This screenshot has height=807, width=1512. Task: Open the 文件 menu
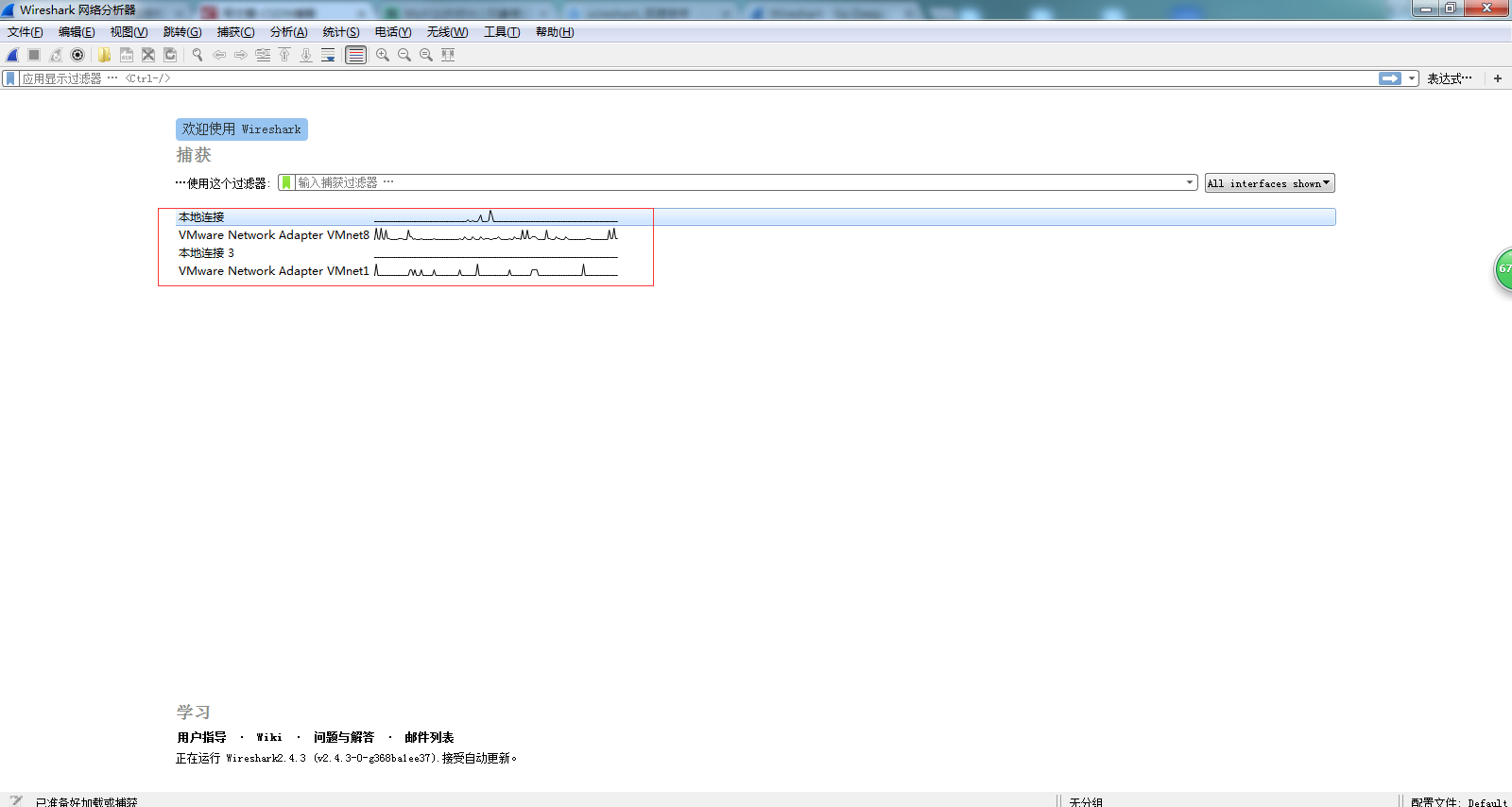click(x=26, y=32)
